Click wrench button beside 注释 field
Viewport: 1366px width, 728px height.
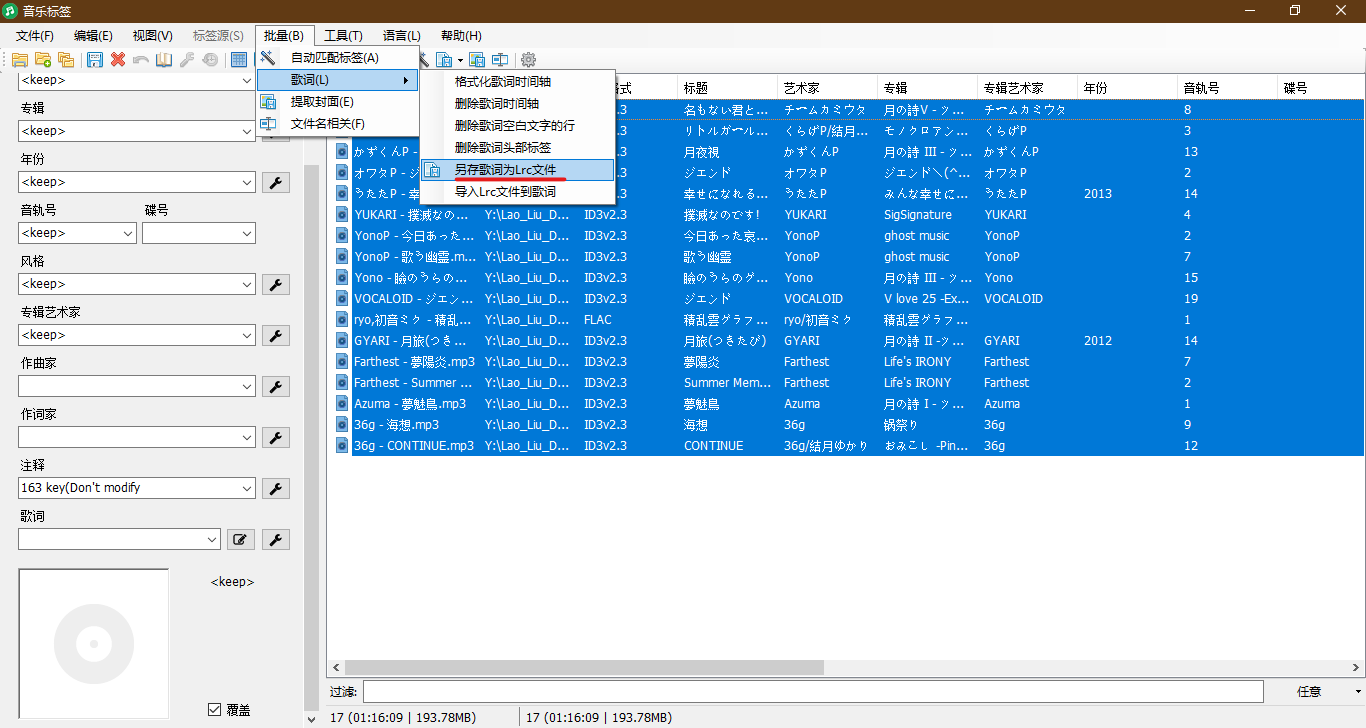(x=276, y=488)
